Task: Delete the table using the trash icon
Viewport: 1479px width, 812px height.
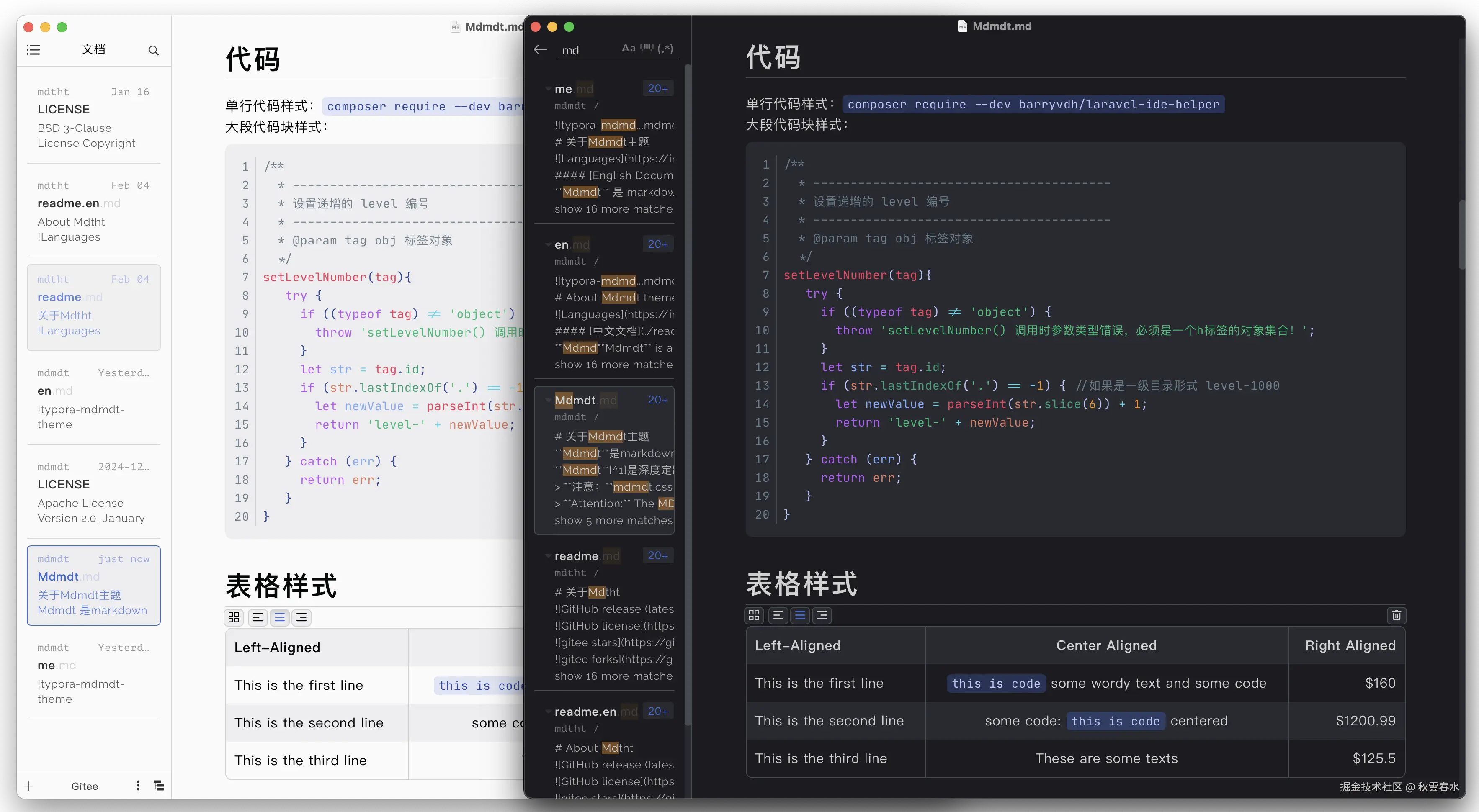Action: pyautogui.click(x=1397, y=616)
